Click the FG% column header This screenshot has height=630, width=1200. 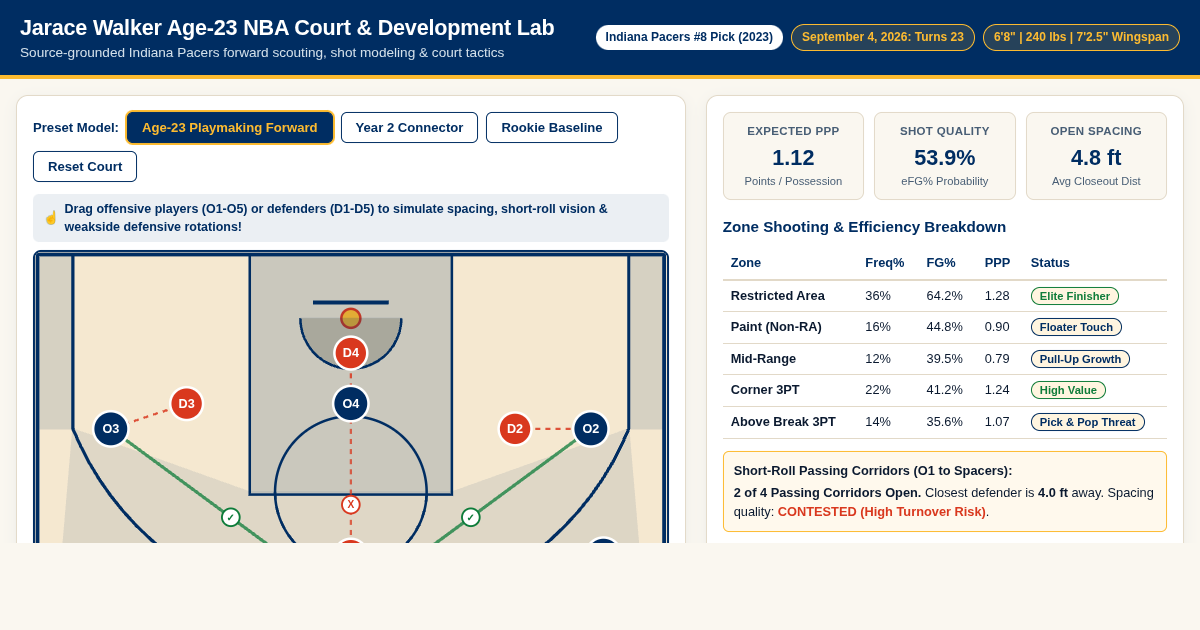point(941,263)
